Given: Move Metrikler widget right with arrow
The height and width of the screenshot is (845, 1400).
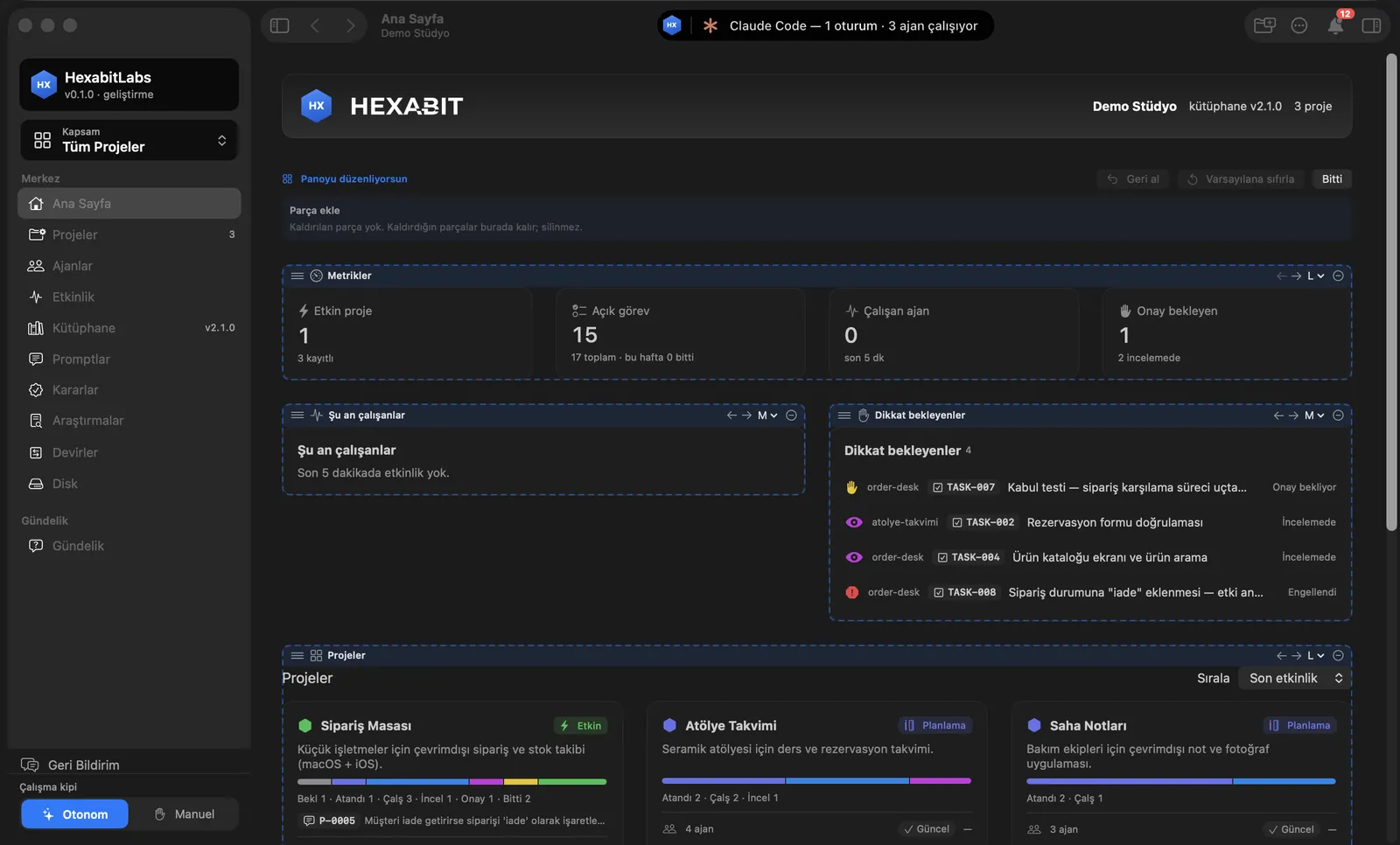Looking at the screenshot, I should click(1296, 276).
